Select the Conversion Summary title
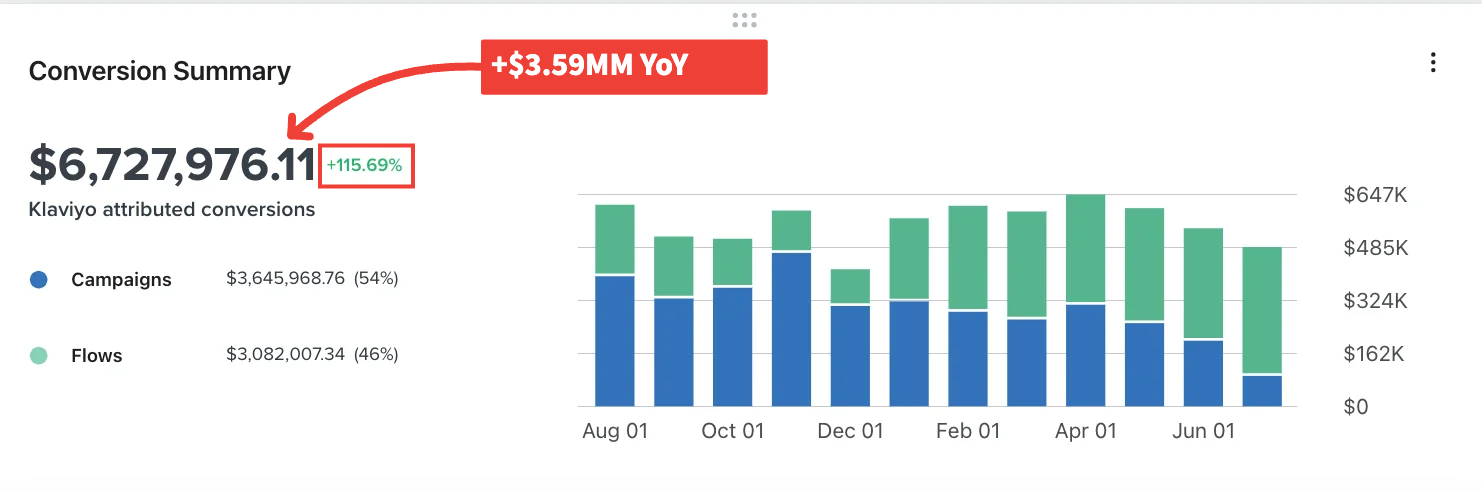 [160, 71]
